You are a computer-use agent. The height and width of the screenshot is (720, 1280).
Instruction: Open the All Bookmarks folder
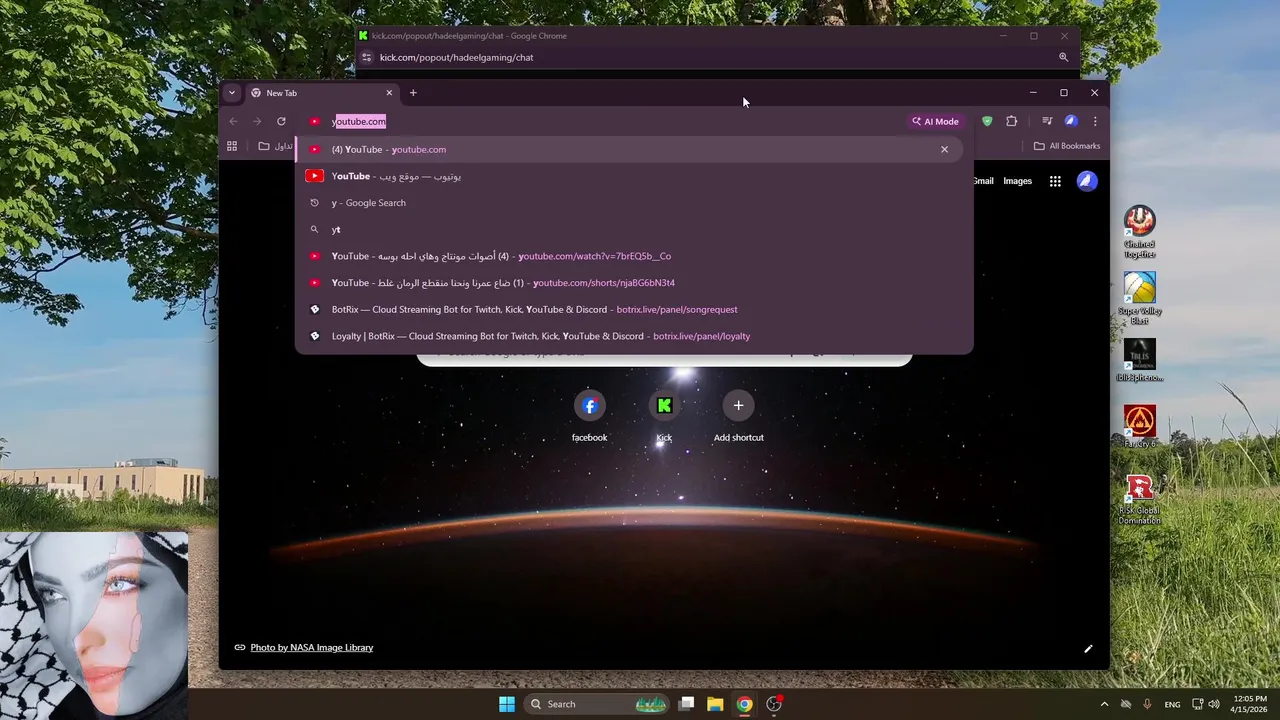click(x=1067, y=146)
